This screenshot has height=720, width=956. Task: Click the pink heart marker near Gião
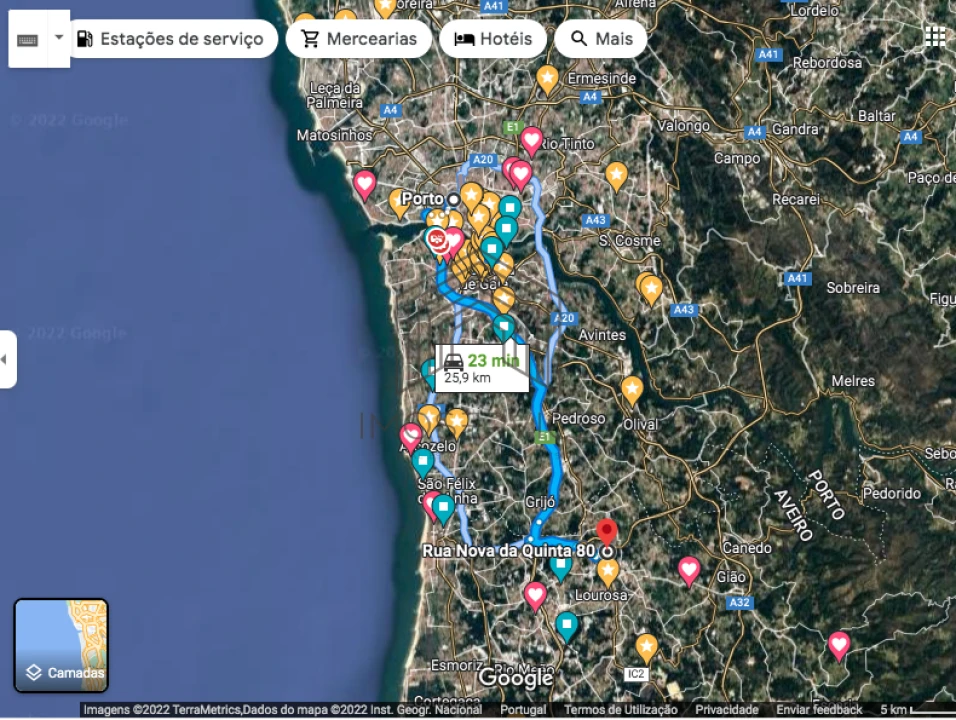[689, 570]
